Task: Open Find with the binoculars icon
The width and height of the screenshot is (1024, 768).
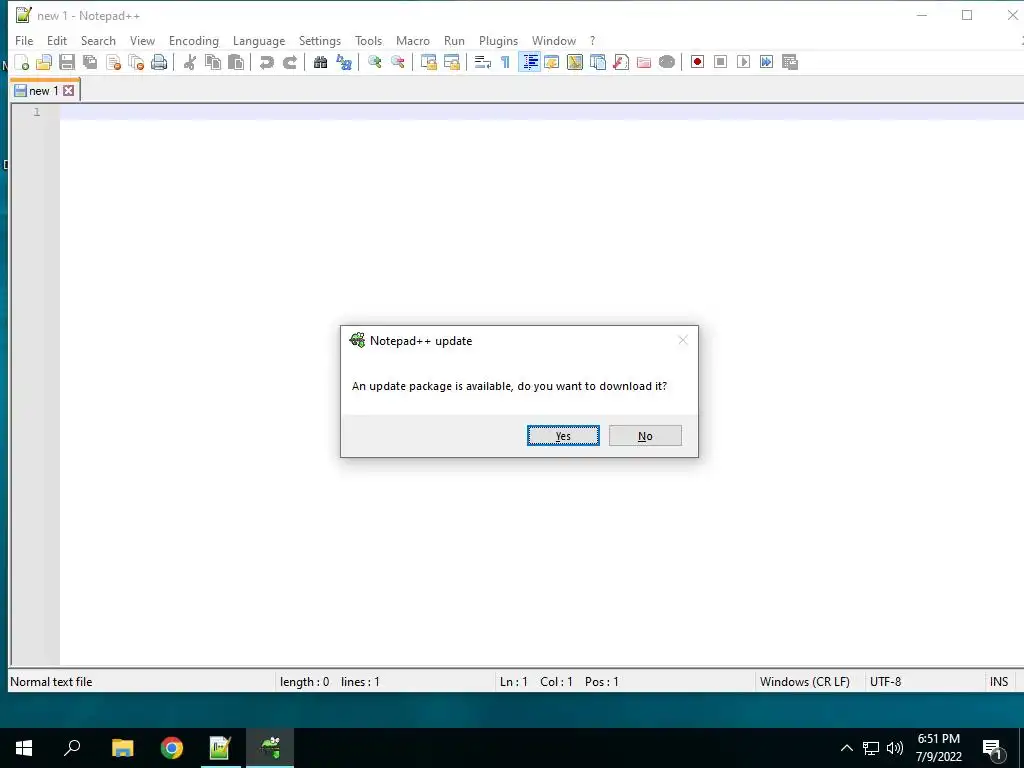Action: 320,62
